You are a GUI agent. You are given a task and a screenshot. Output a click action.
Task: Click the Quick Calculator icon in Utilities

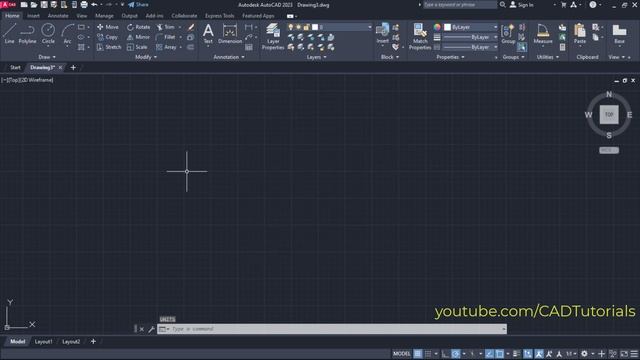pos(562,47)
